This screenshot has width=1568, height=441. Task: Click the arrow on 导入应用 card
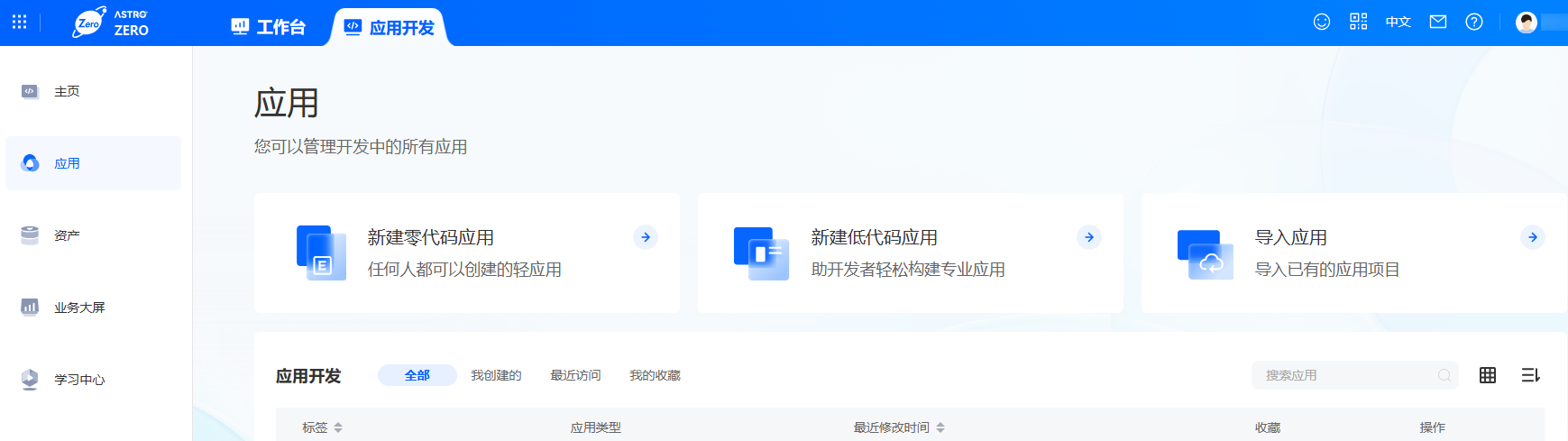1533,237
